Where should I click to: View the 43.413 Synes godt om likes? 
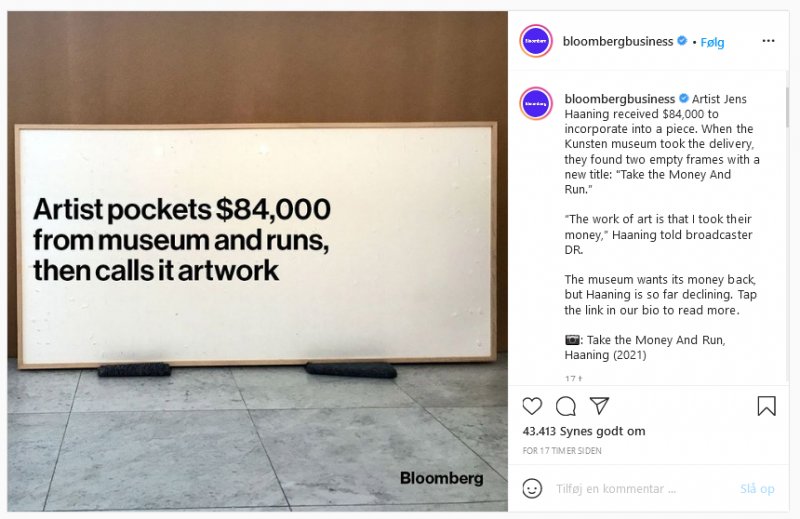click(584, 431)
